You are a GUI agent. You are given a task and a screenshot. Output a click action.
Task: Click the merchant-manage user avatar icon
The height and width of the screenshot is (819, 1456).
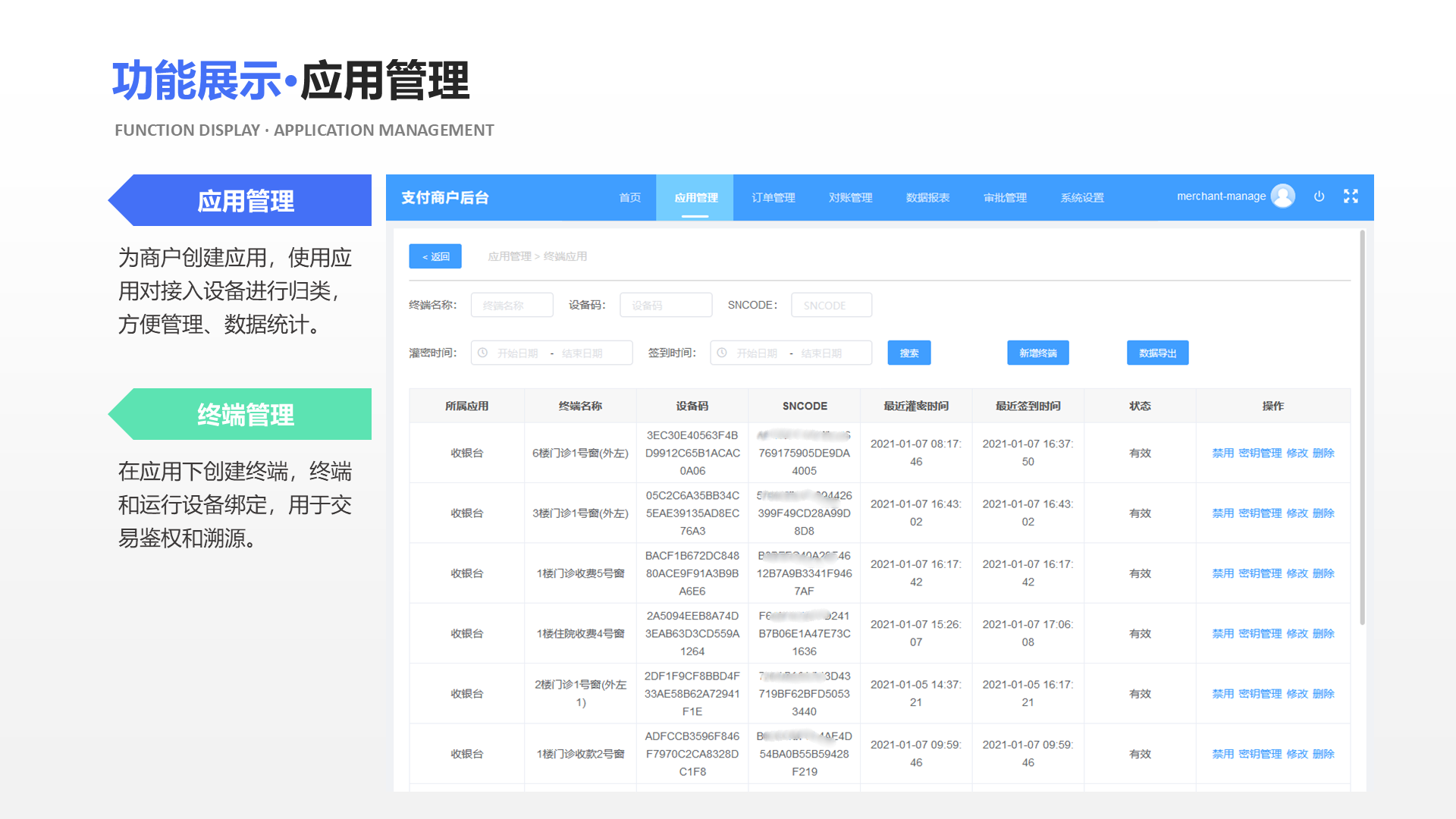tap(1283, 196)
